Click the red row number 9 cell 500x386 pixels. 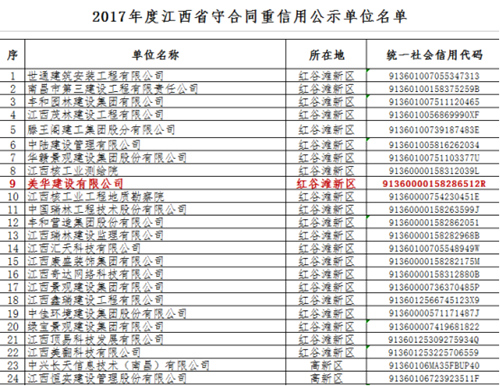pos(12,184)
